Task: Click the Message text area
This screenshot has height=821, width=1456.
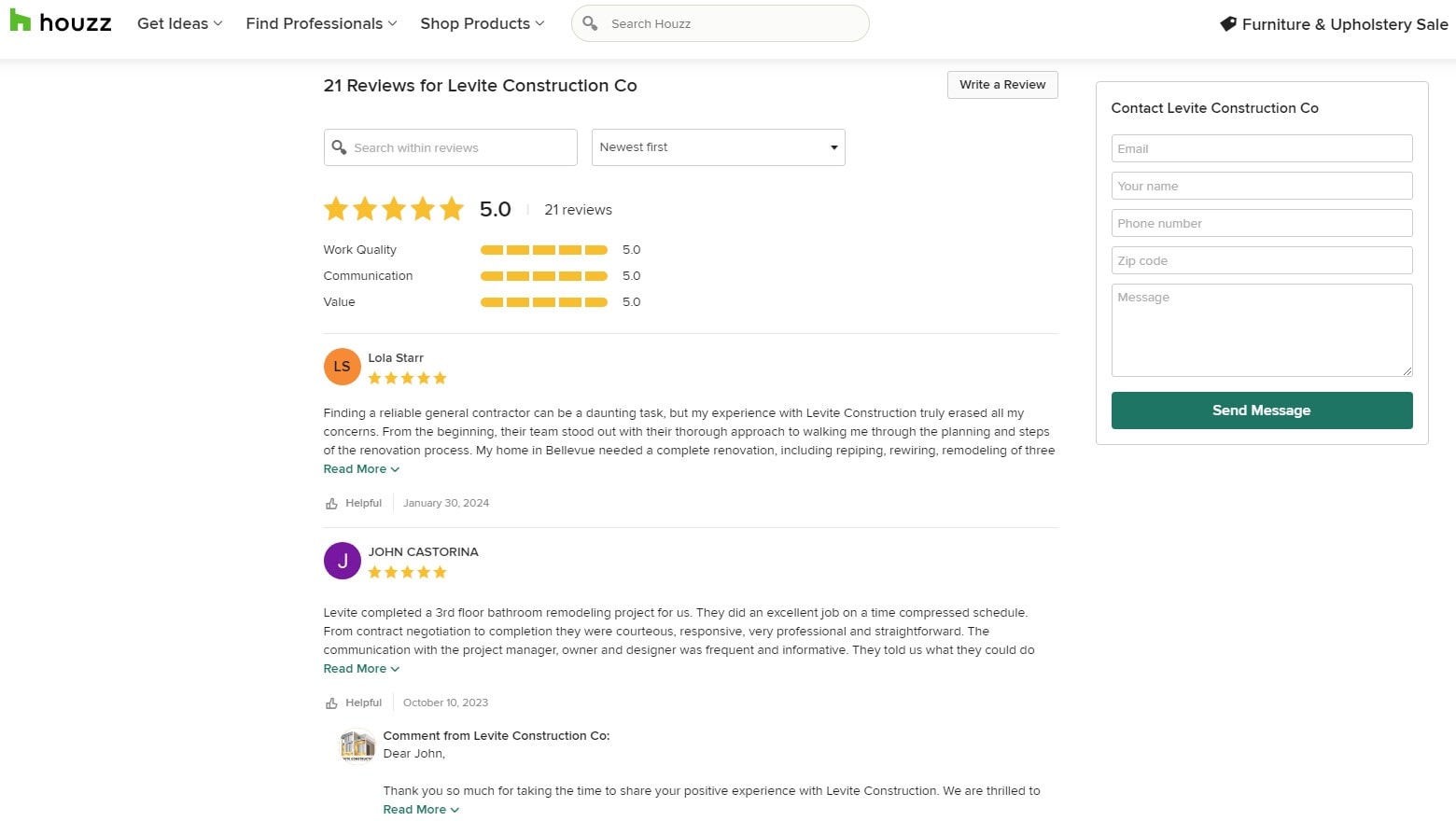Action: [1262, 330]
